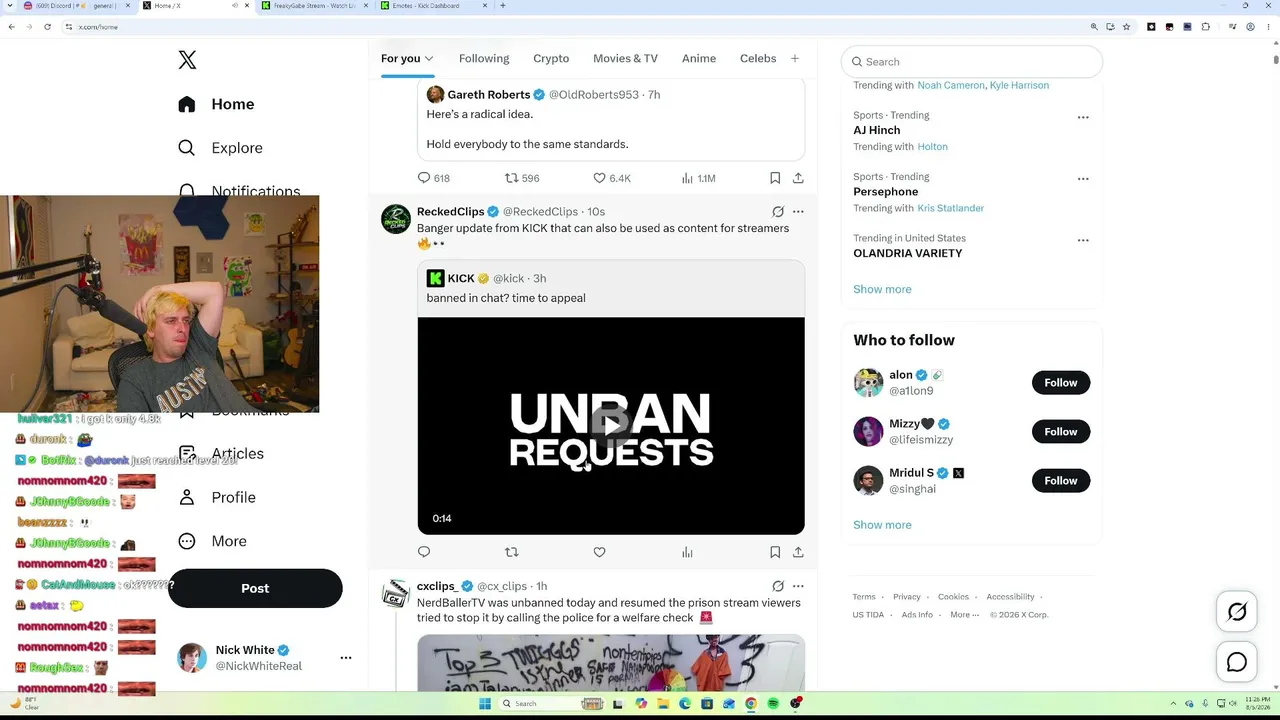Like the ReckedClips post
Image resolution: width=1280 pixels, height=720 pixels.
point(600,552)
